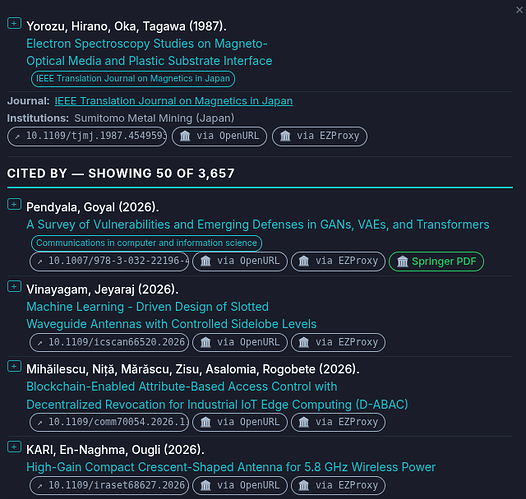The width and height of the screenshot is (526, 499).
Task: Open via OpenURL for the D-ABAC paper
Action: pyautogui.click(x=240, y=422)
